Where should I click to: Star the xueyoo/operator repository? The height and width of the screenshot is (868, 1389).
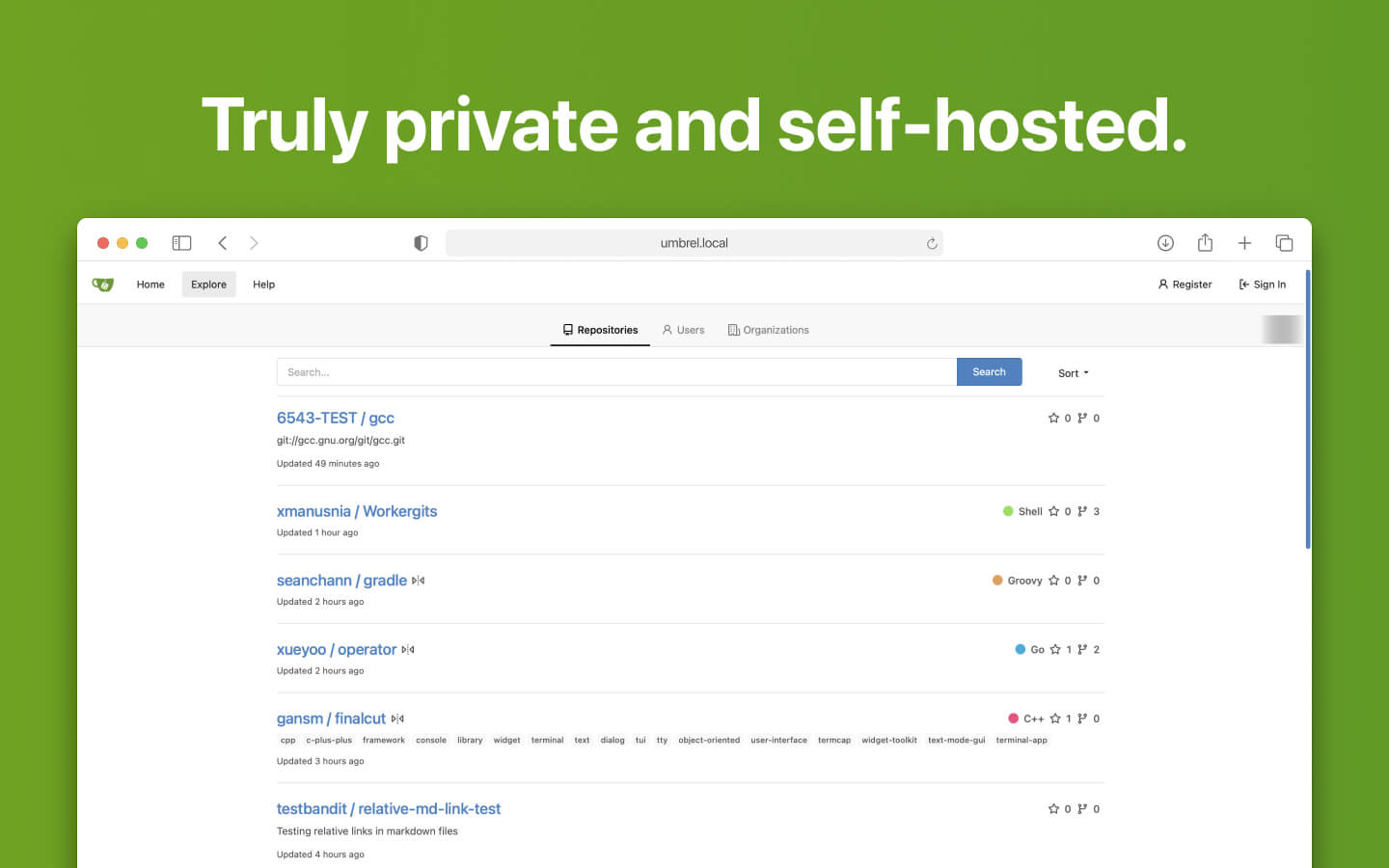pos(1054,649)
